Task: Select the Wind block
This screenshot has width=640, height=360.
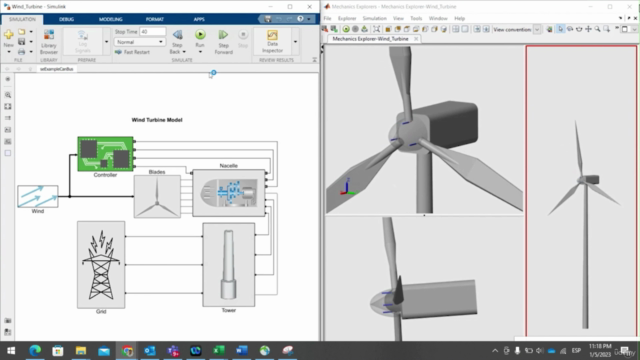Action: (x=38, y=196)
